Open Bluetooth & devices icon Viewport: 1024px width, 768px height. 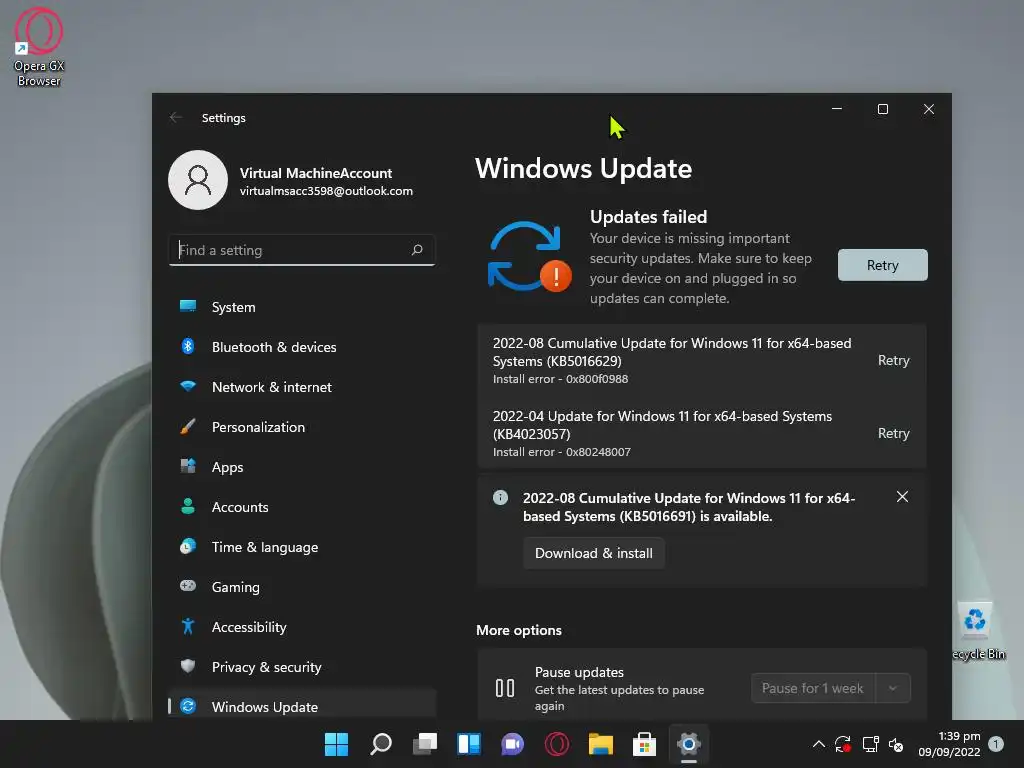point(188,346)
